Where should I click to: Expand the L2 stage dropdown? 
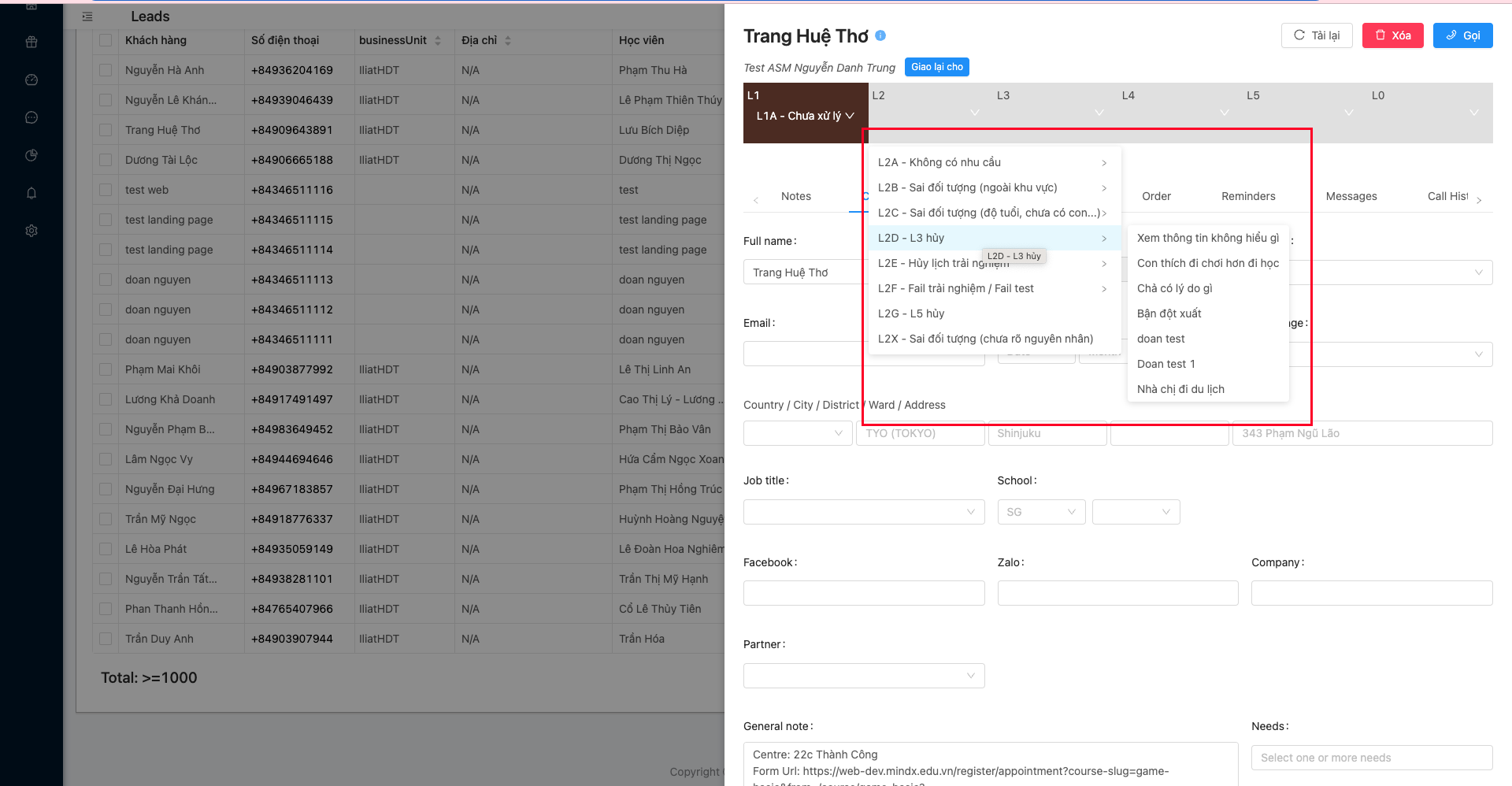[x=975, y=113]
